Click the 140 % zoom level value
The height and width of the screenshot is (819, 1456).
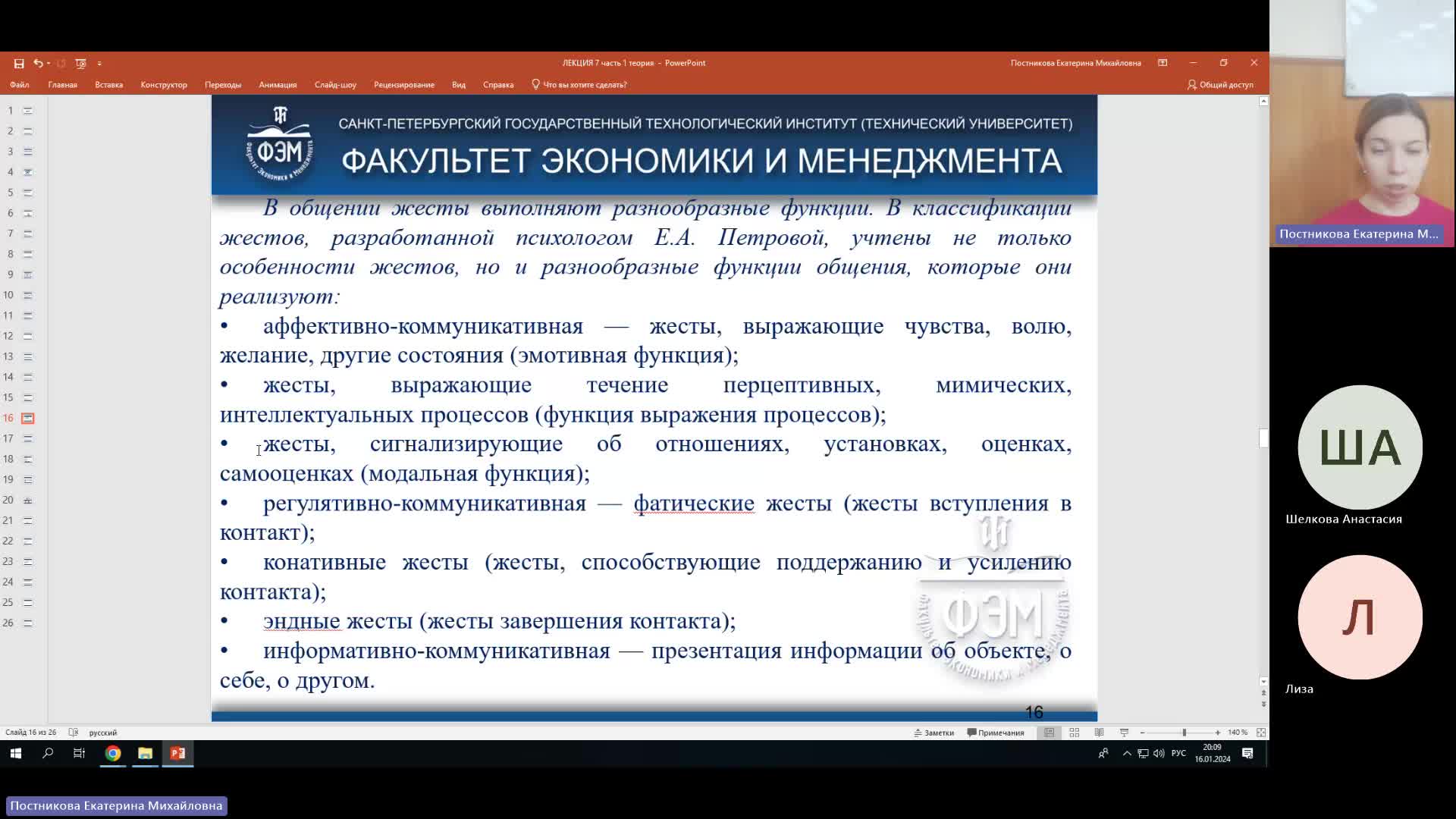pos(1238,733)
